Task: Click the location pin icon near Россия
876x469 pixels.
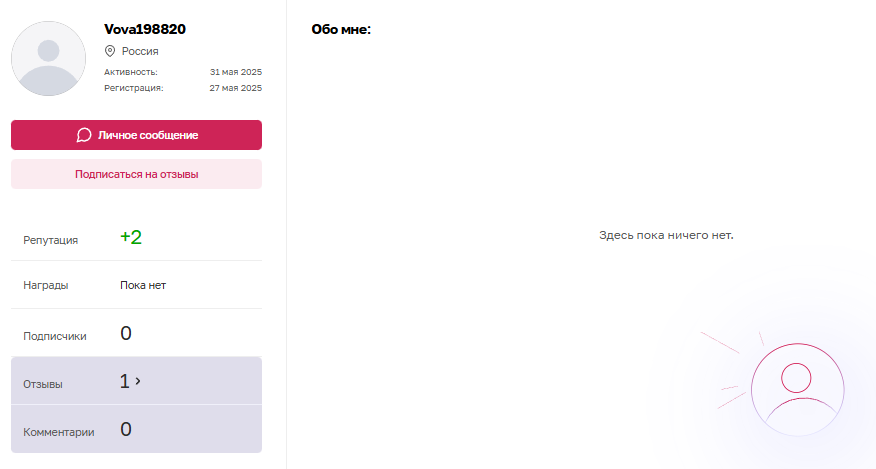Action: tap(110, 50)
